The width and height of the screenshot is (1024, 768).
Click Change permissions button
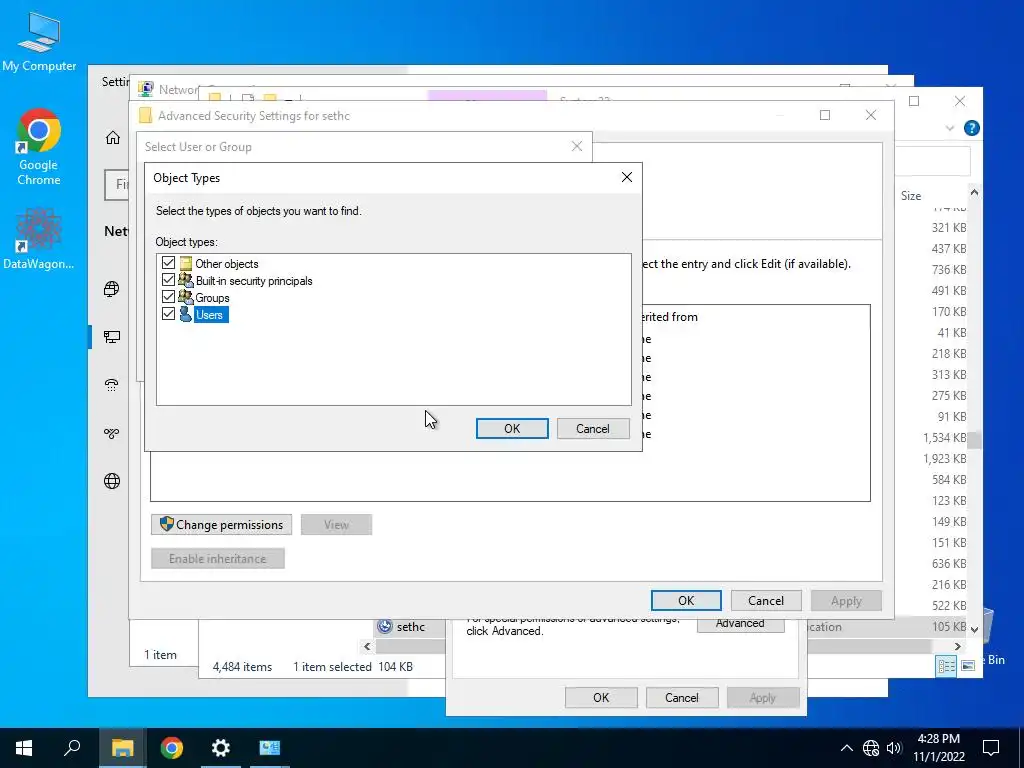221,524
